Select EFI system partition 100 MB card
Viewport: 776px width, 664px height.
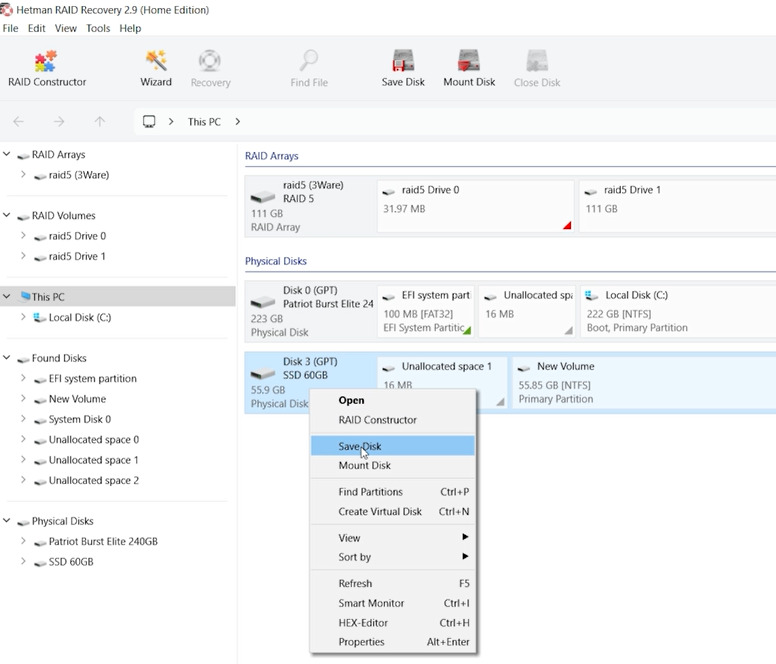[x=426, y=311]
